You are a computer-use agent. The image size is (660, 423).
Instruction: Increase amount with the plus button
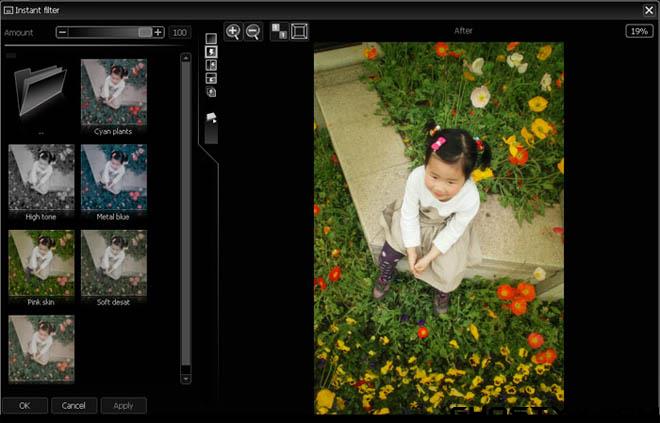158,32
